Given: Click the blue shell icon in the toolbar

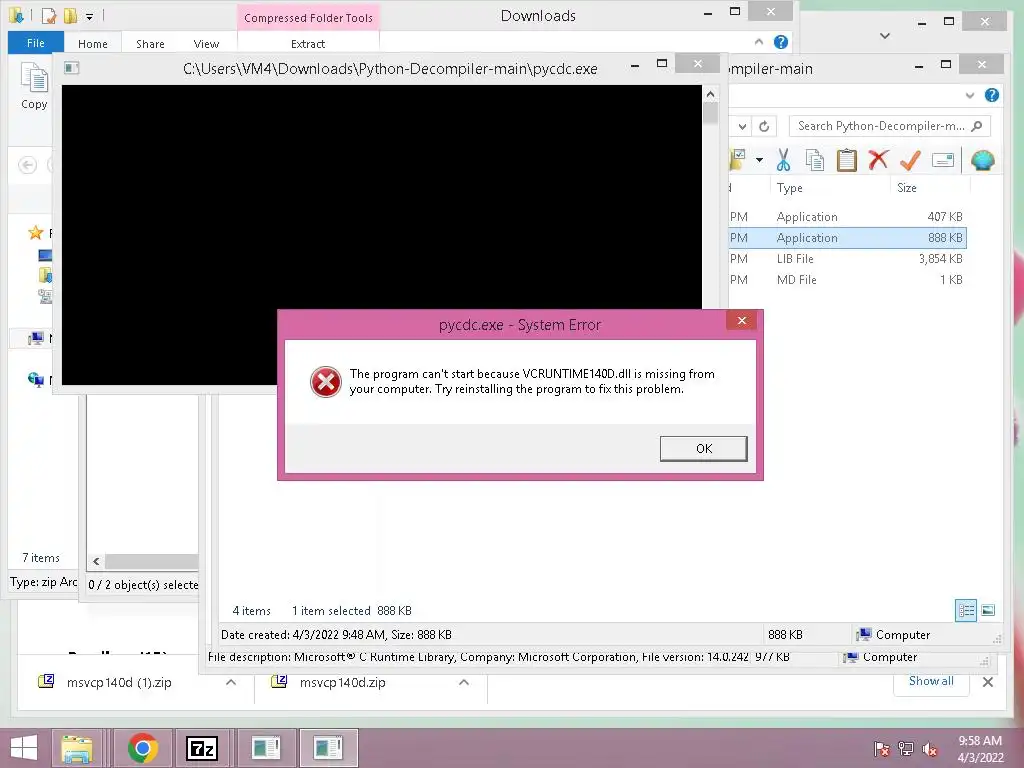Looking at the screenshot, I should (982, 159).
